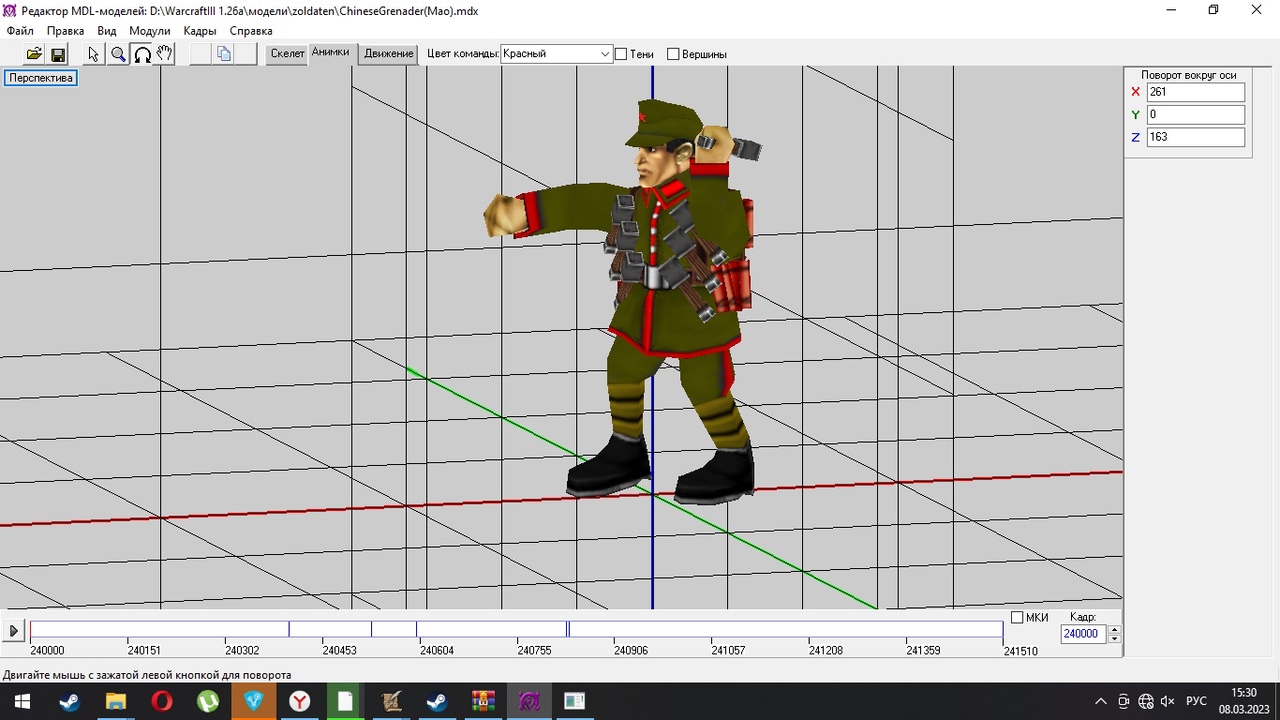Open the Правка menu
Image resolution: width=1280 pixels, height=720 pixels.
pos(66,31)
